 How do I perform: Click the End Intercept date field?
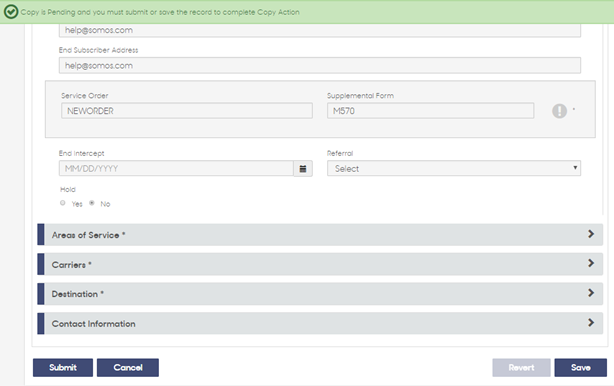(x=176, y=168)
